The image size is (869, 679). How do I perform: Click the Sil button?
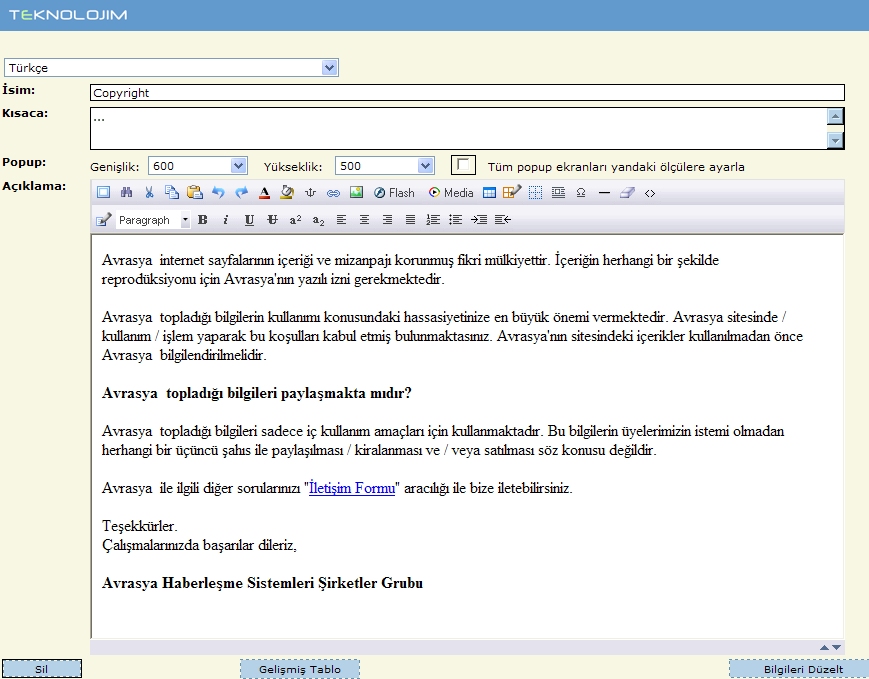point(42,668)
